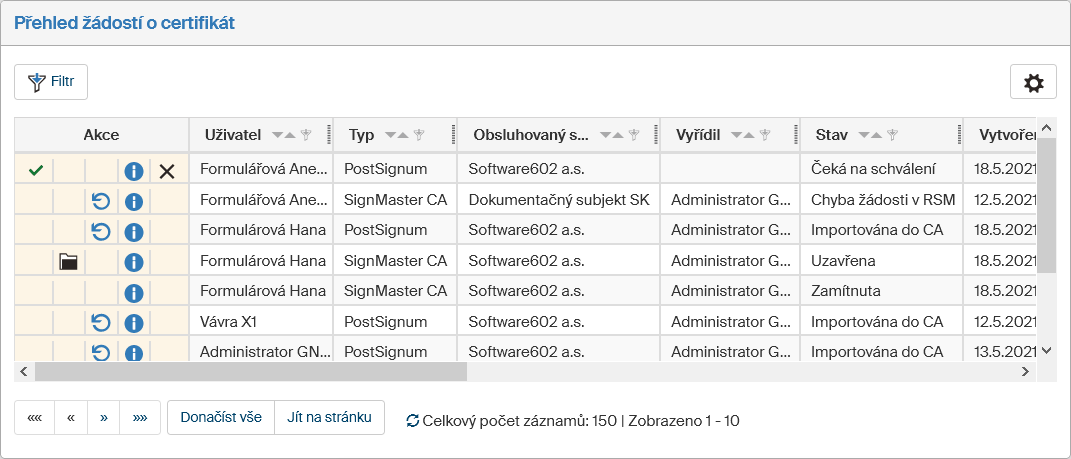Click 'Donačíst vše' button
The height and width of the screenshot is (459, 1071).
pos(220,418)
